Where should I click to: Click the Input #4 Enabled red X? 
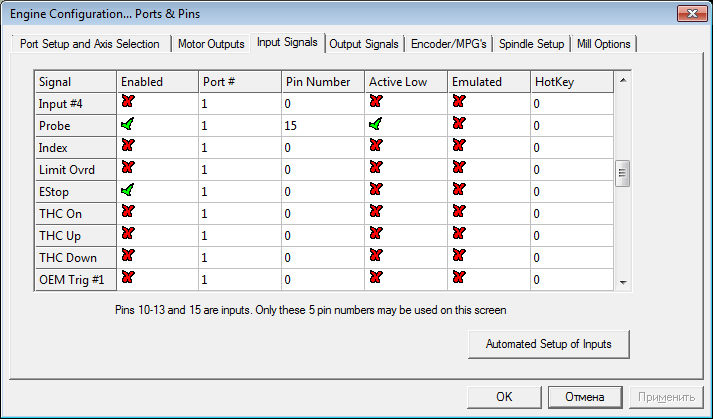pos(127,102)
